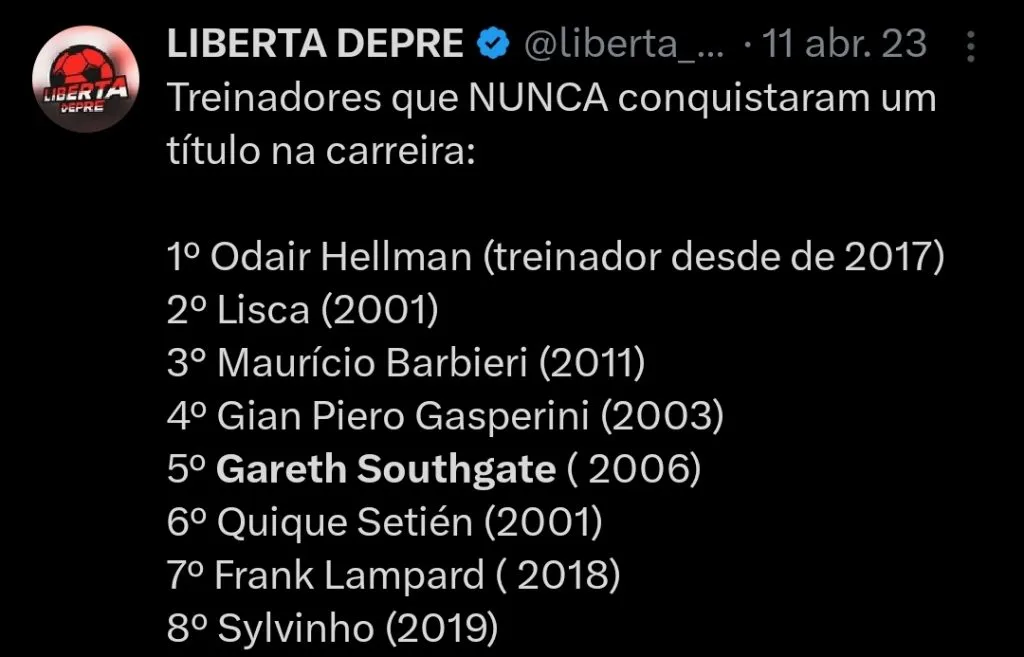This screenshot has height=657, width=1024.
Task: Click the Gian Piero Gasperini line
Action: coord(445,415)
